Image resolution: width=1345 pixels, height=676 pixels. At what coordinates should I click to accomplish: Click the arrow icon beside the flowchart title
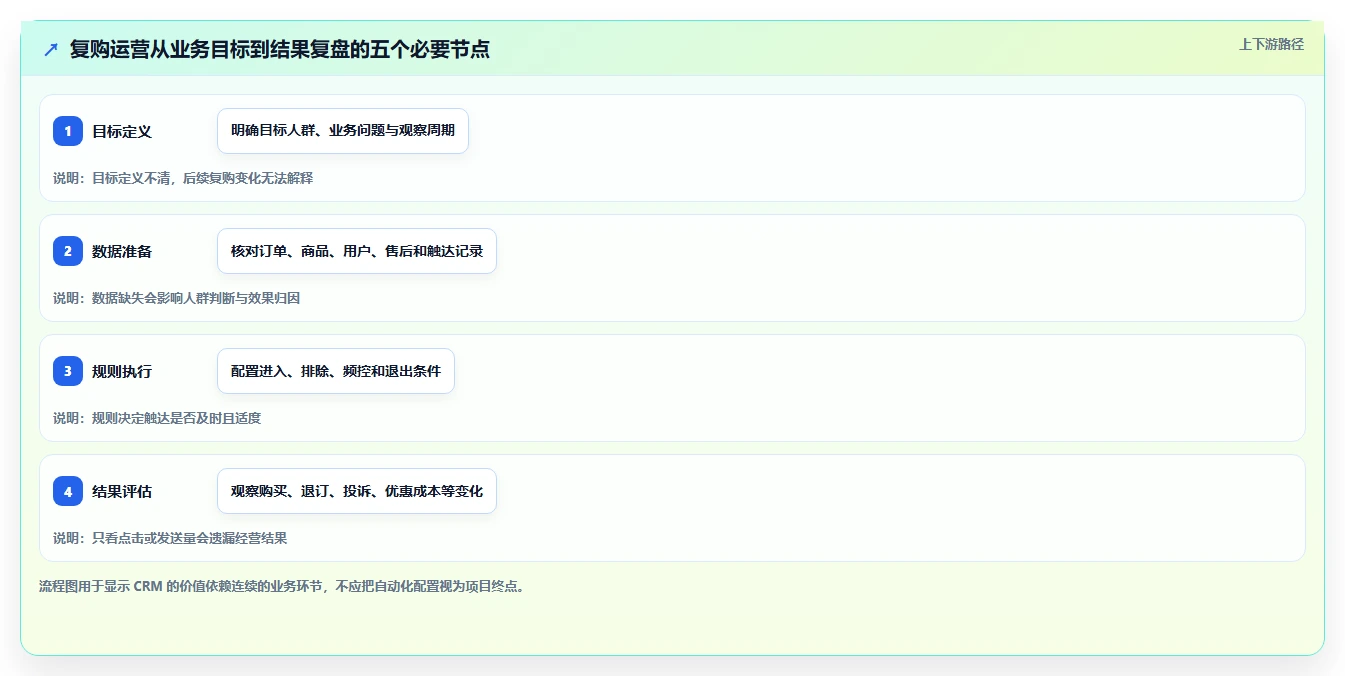pos(51,49)
